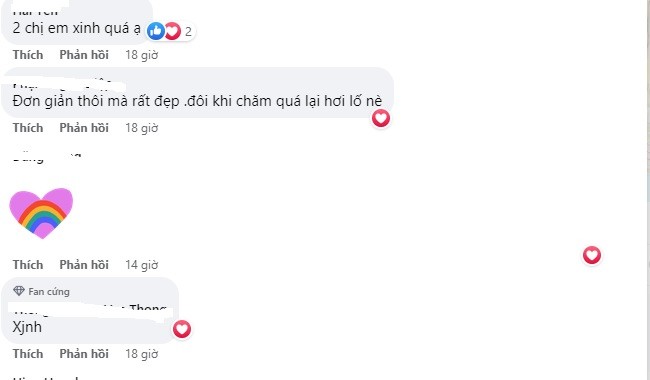Like the '2 chị em xinh quá ạ' comment
The image size is (650, 380).
[28, 55]
